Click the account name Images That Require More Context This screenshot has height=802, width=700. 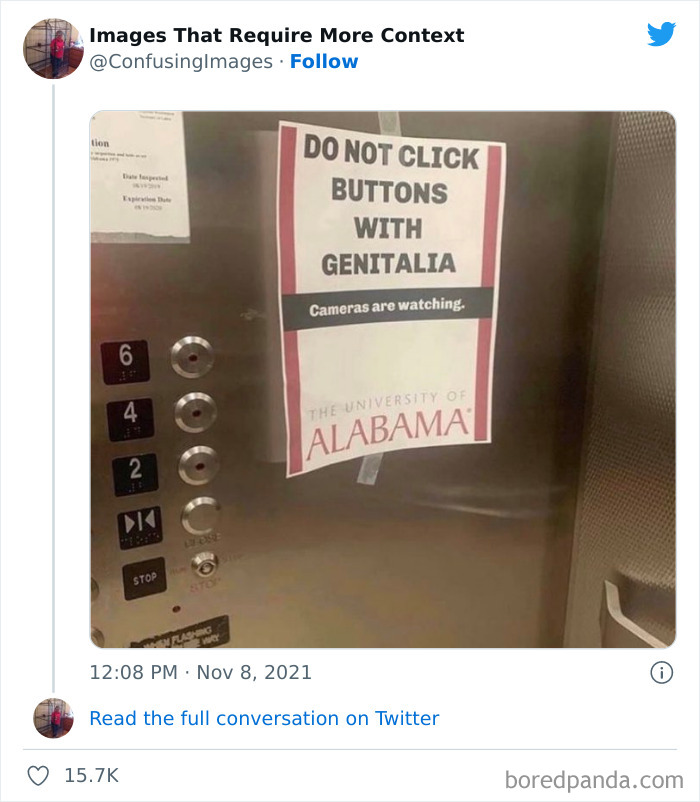click(277, 35)
